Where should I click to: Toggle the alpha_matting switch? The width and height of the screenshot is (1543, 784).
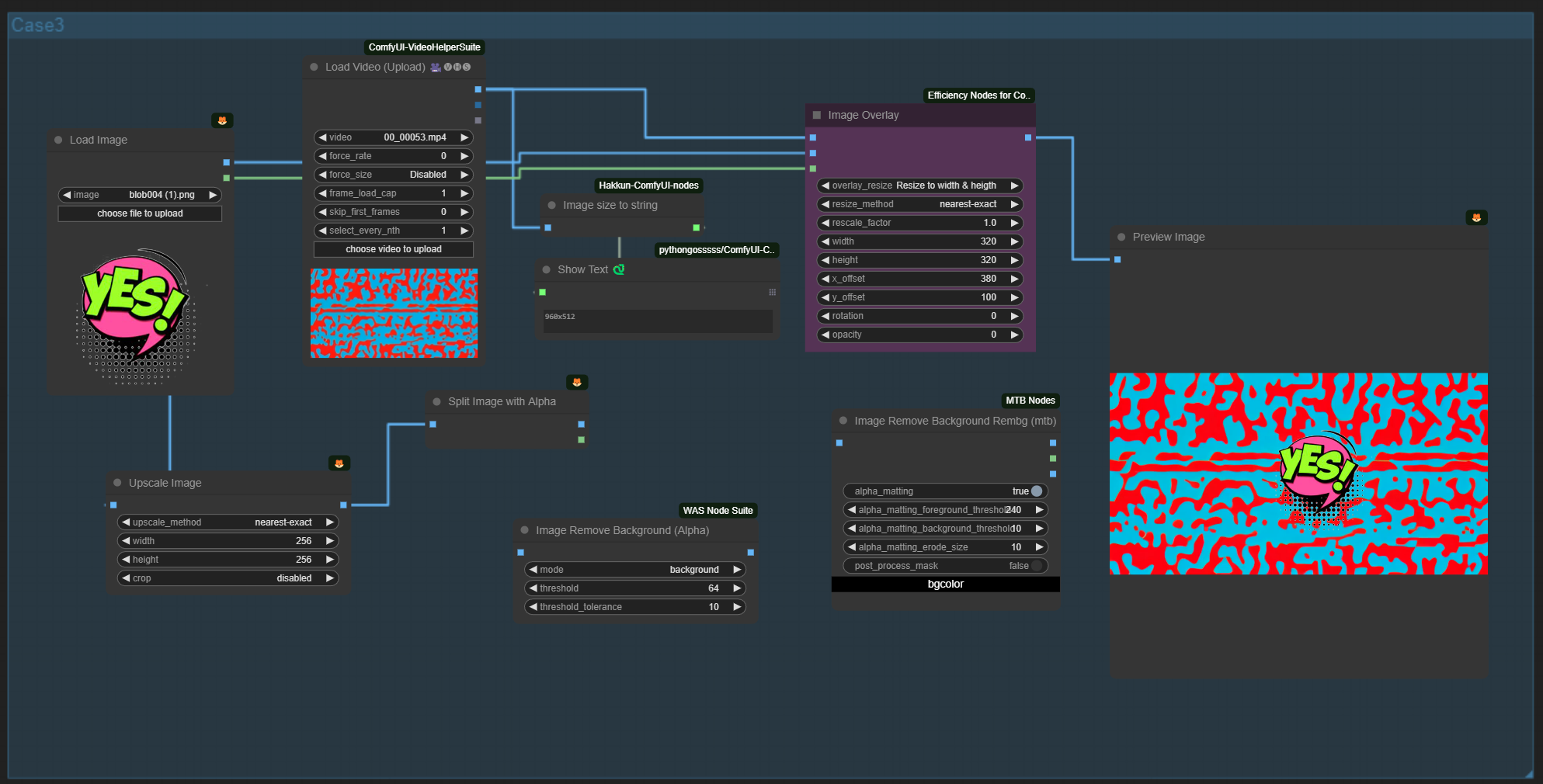point(1036,491)
